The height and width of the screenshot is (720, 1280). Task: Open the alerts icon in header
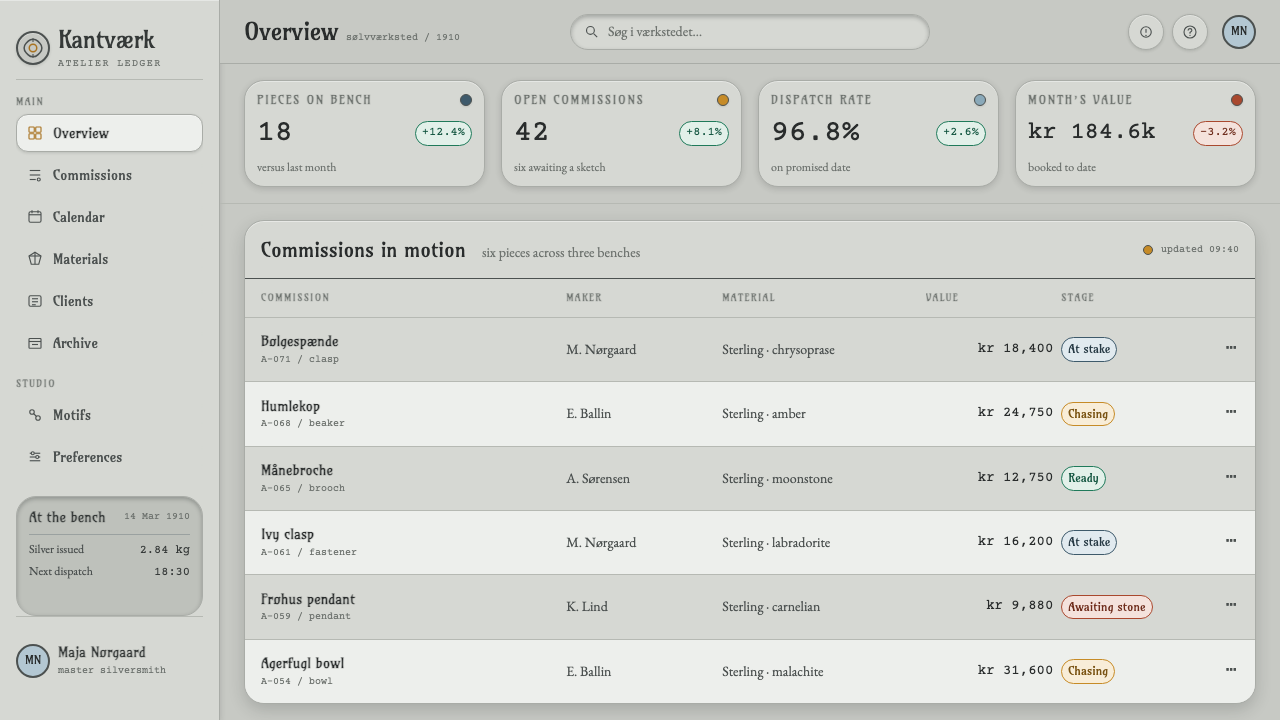(1146, 32)
